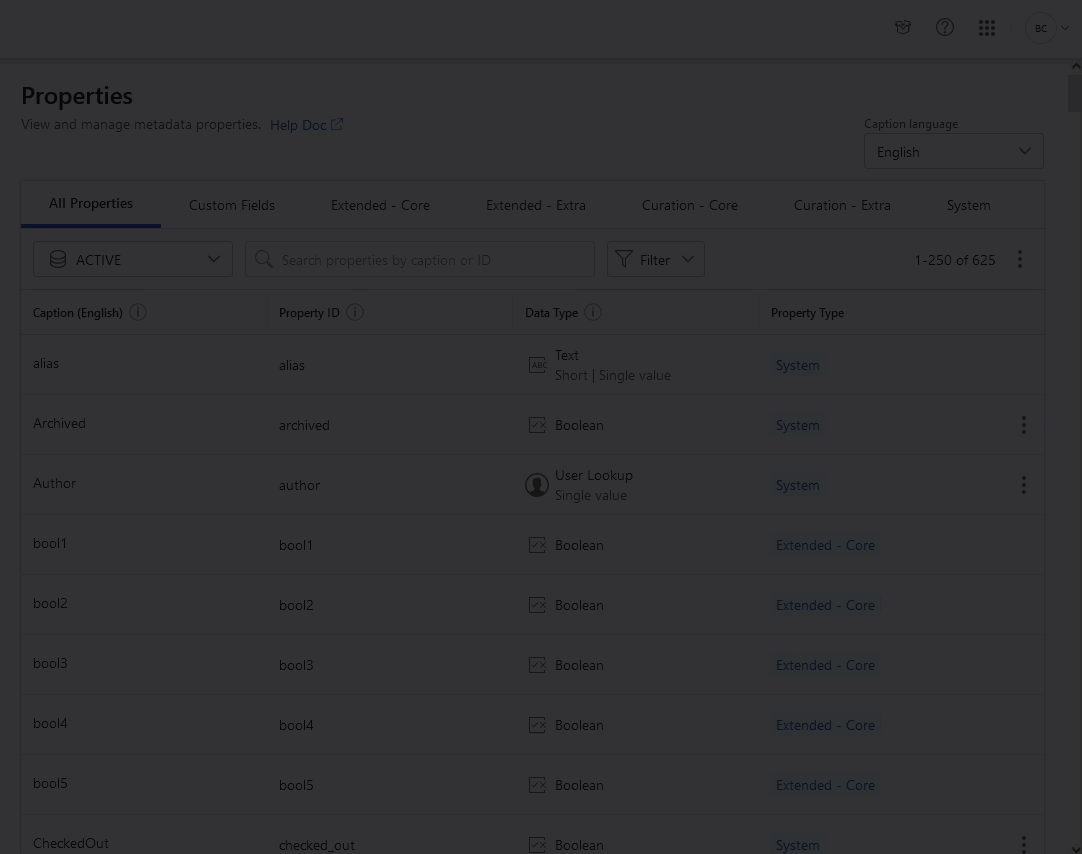Switch to the Curation - Core tab

click(x=689, y=205)
